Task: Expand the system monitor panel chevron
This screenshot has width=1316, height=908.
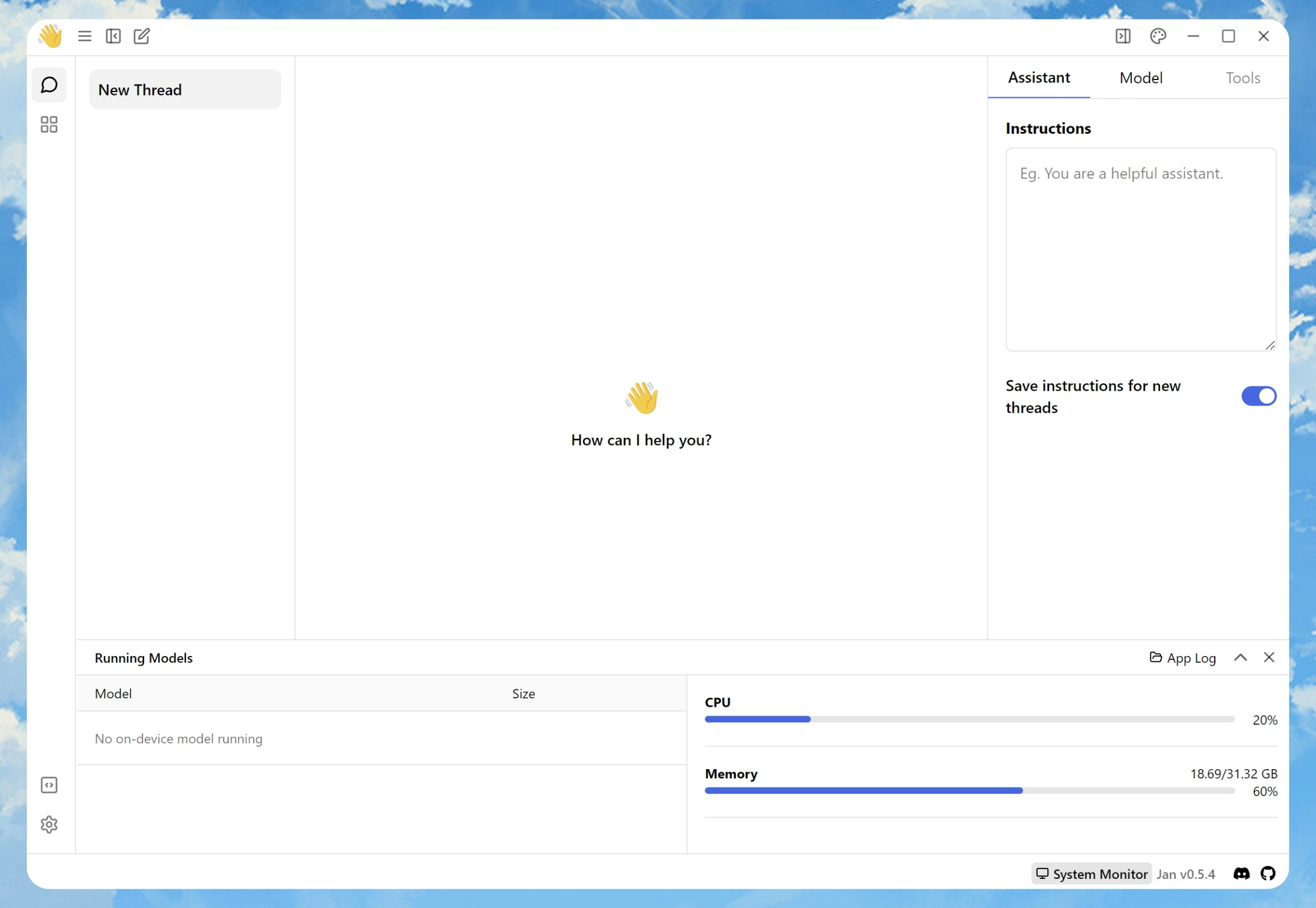Action: [x=1240, y=657]
